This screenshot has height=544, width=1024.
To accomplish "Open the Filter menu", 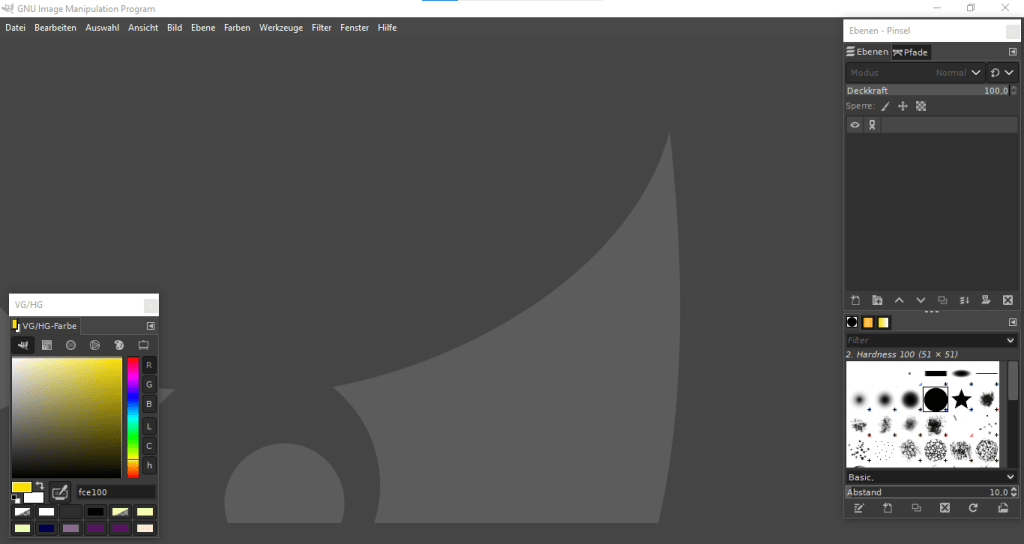I will coord(321,28).
